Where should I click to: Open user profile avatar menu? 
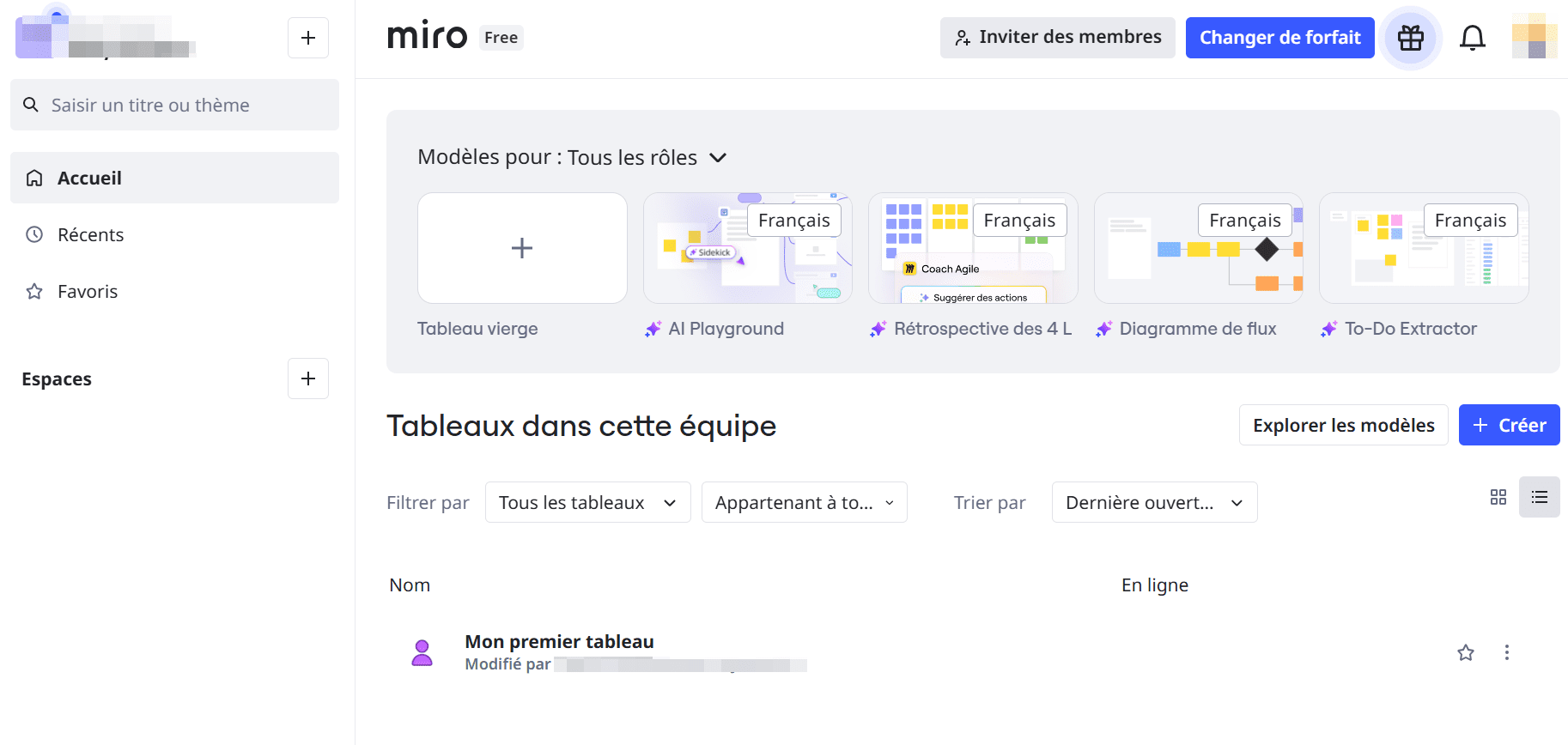click(x=1535, y=37)
